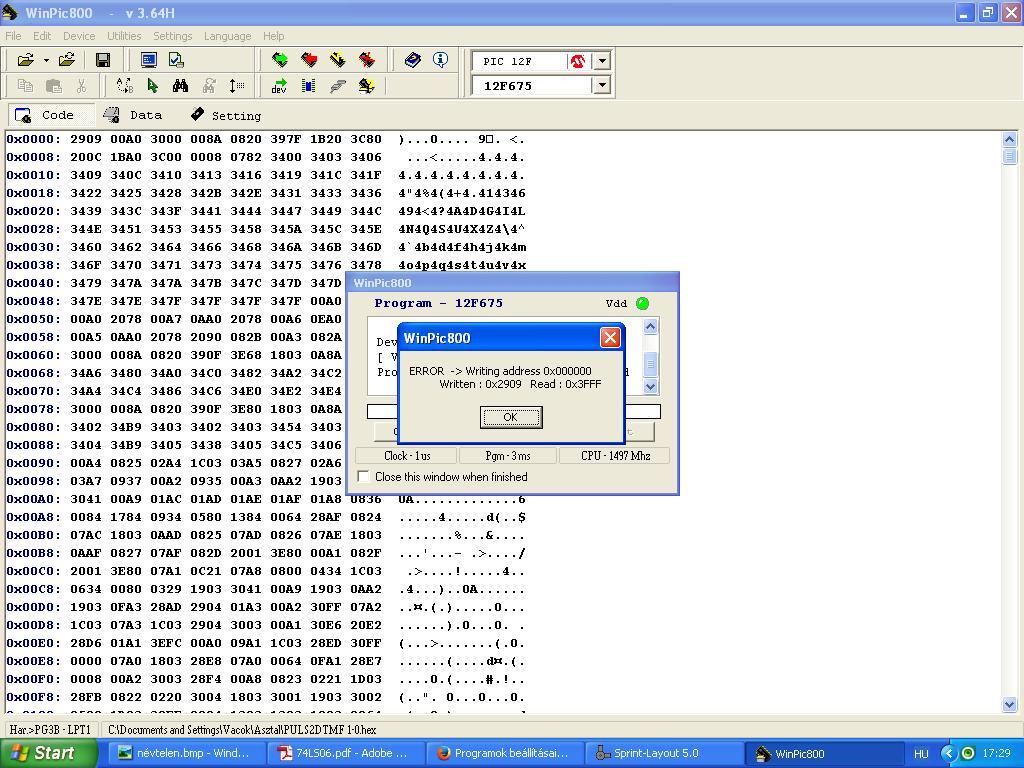Viewport: 1024px width, 768px height.
Task: Click the hex view scrollbar down arrow
Action: coord(1009,705)
